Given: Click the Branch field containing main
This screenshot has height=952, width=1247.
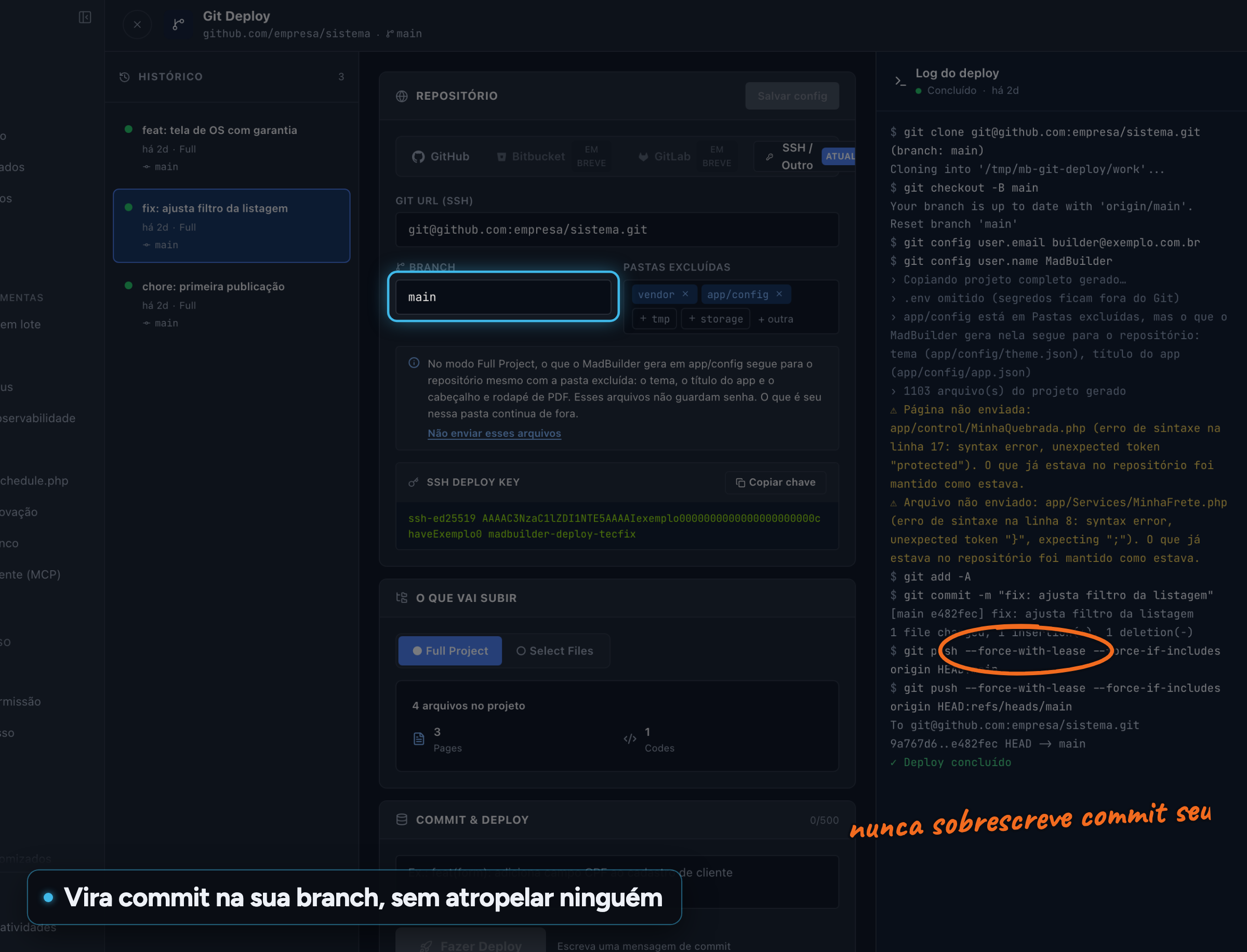Looking at the screenshot, I should point(503,297).
